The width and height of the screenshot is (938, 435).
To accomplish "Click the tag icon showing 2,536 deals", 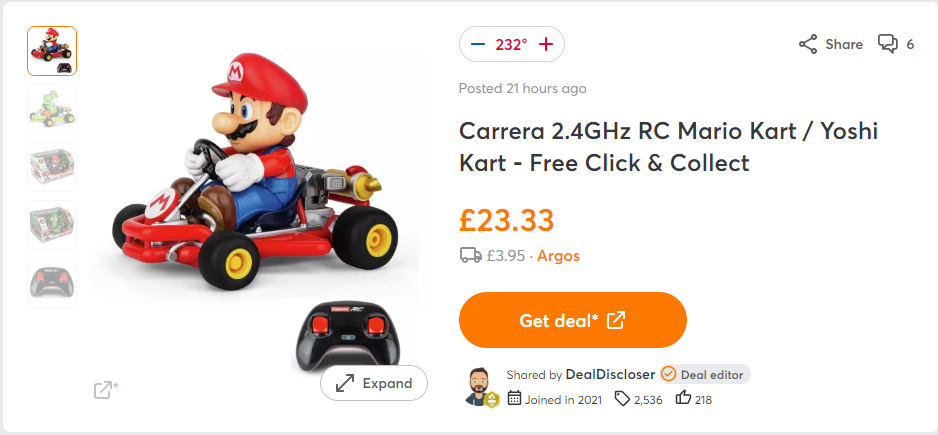I will 623,398.
